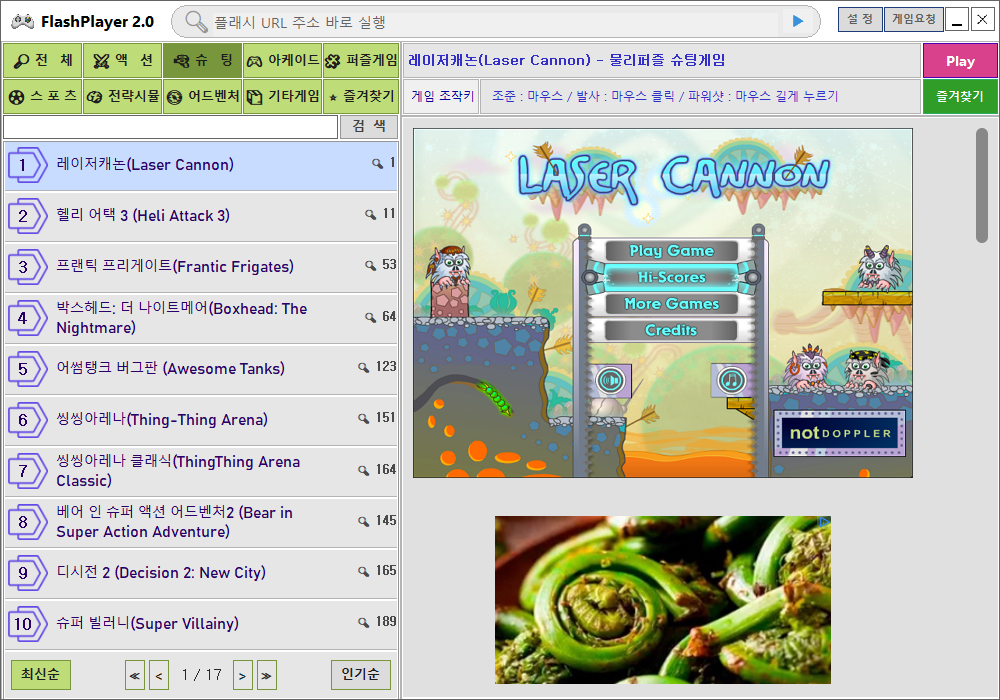The height and width of the screenshot is (700, 1000).
Task: Select number 10 icon for Super Villainy
Action: click(27, 624)
